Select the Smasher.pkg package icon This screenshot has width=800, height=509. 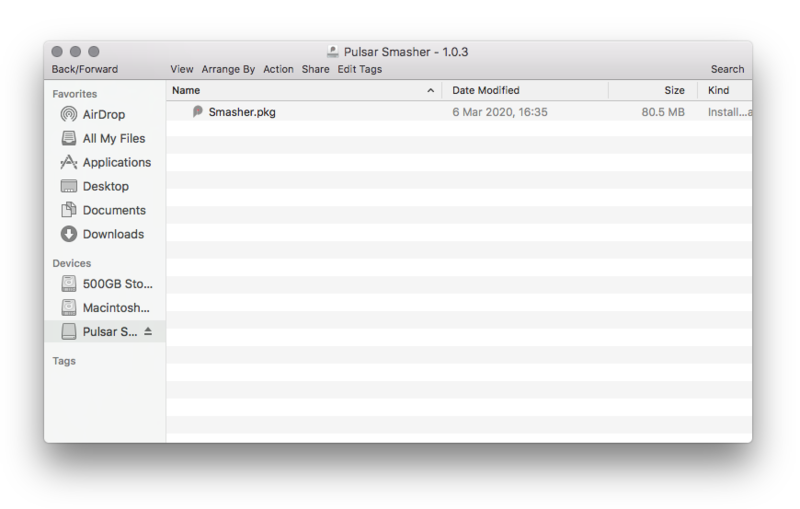[197, 112]
